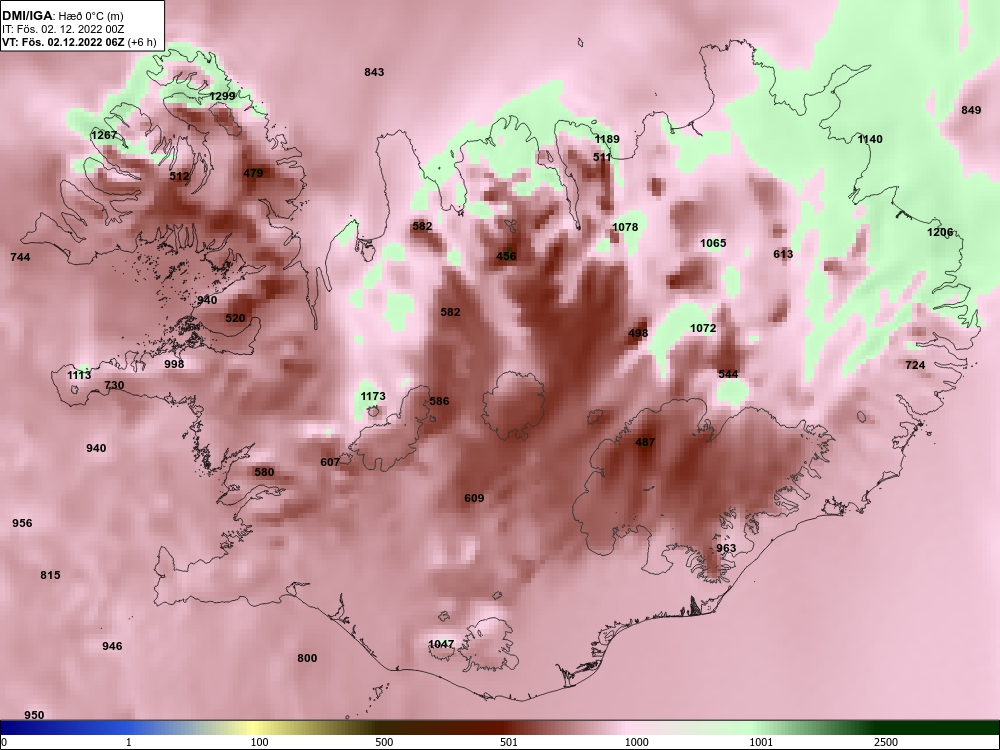Image resolution: width=1000 pixels, height=750 pixels.
Task: Click the 586 height value
Action: pos(439,401)
